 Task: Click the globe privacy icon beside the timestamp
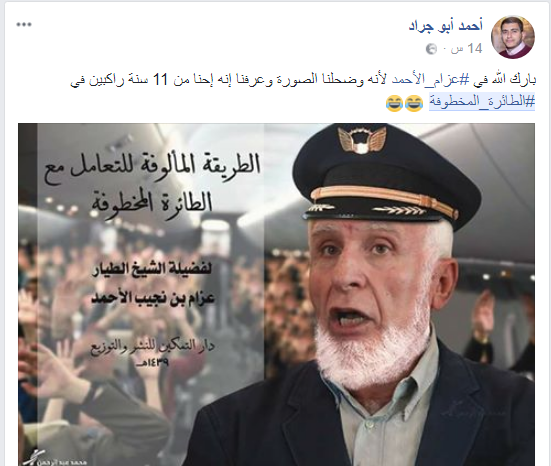pyautogui.click(x=431, y=49)
